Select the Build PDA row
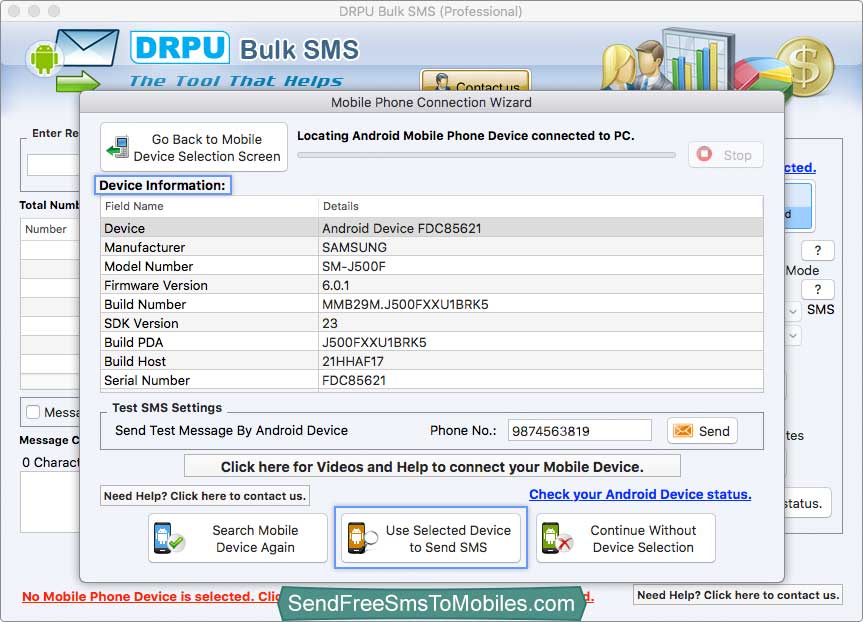The height and width of the screenshot is (622, 863). coord(432,342)
